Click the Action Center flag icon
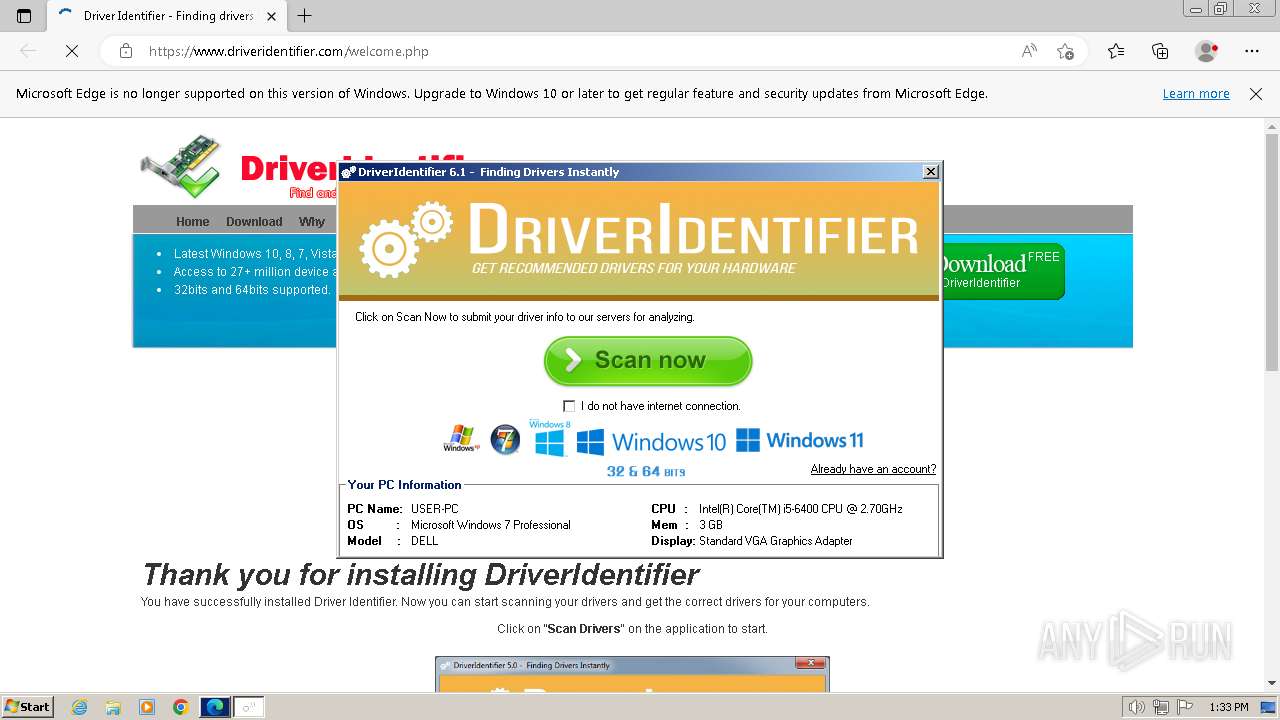This screenshot has width=1280, height=720. click(x=1185, y=707)
